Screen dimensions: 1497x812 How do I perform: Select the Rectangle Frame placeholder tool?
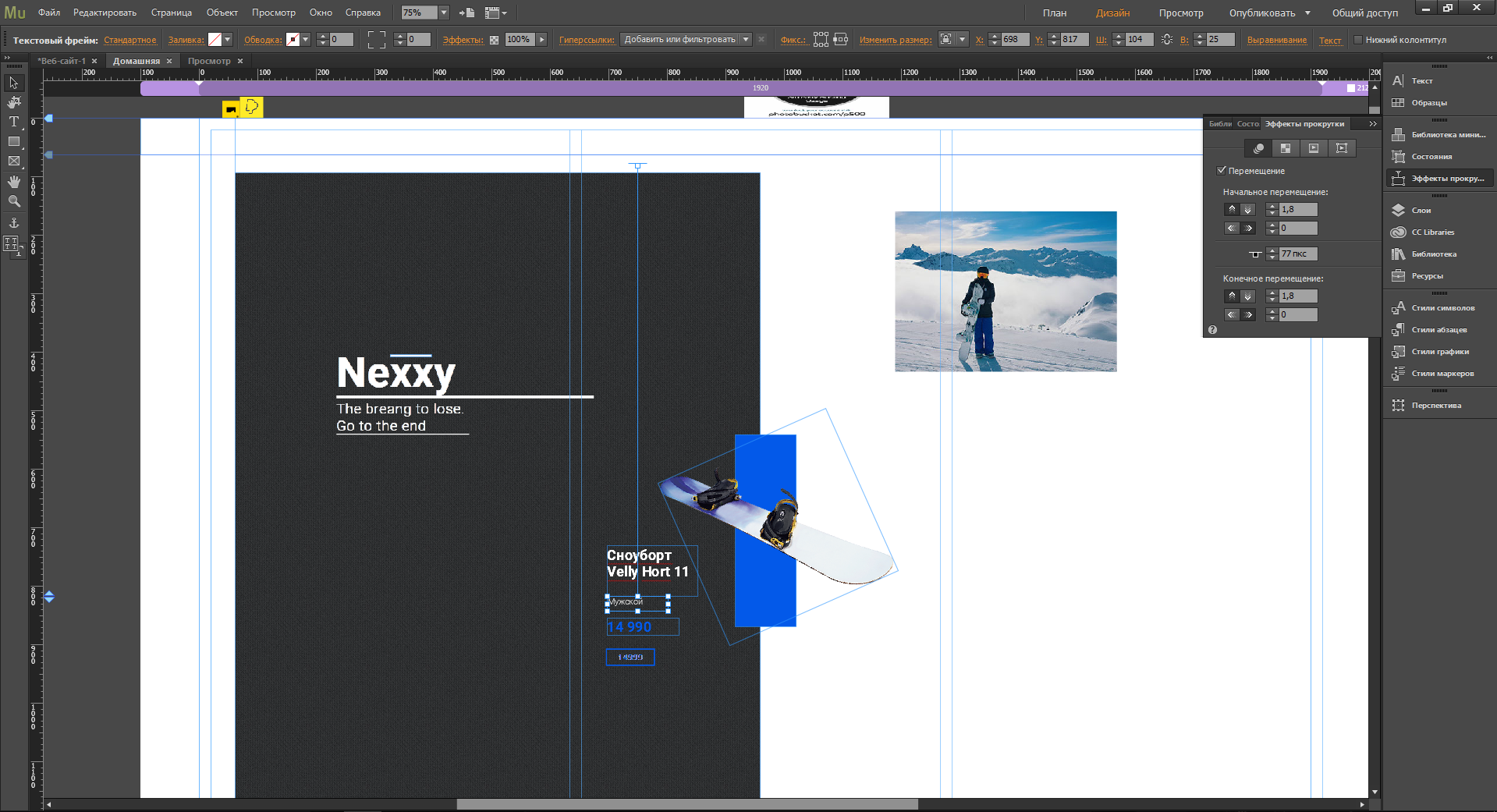coord(14,161)
